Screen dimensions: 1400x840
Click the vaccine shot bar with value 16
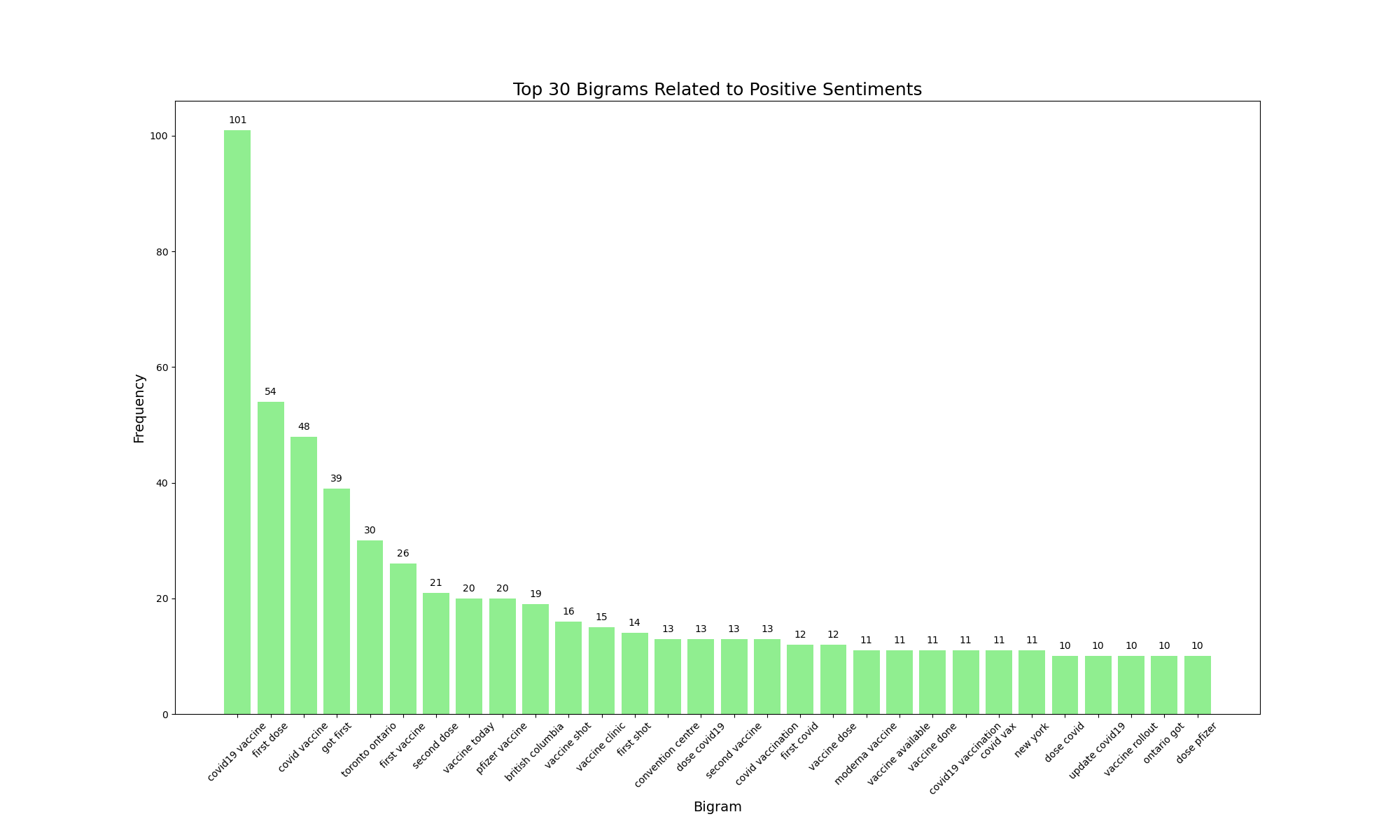[x=568, y=668]
